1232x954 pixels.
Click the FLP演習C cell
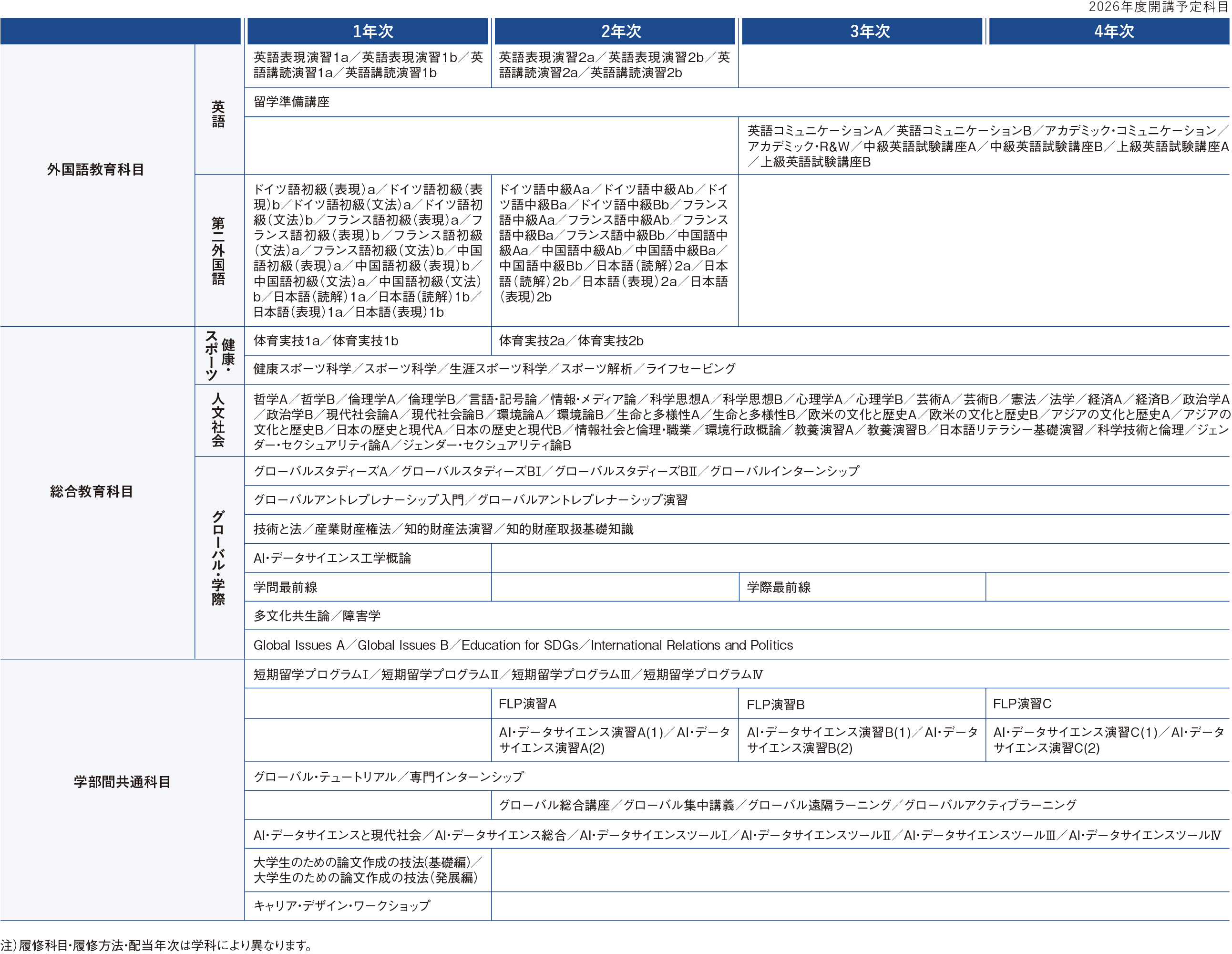coord(1108,704)
